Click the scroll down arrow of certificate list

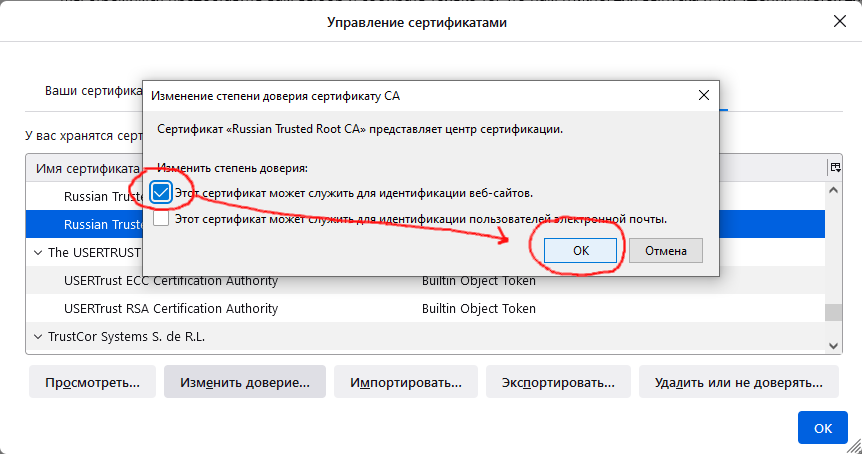[x=833, y=346]
